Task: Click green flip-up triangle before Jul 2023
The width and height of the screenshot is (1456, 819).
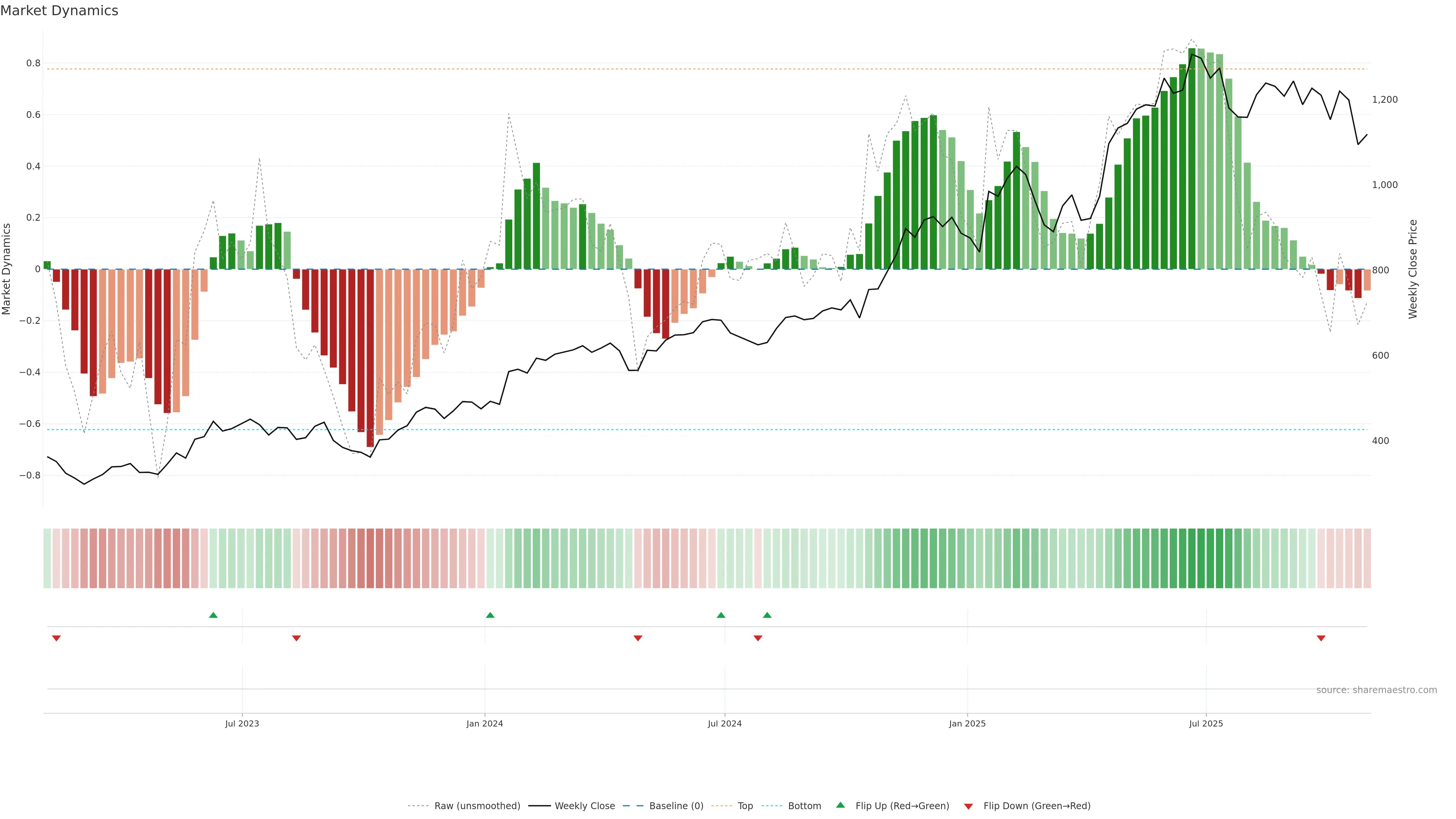Action: point(213,615)
